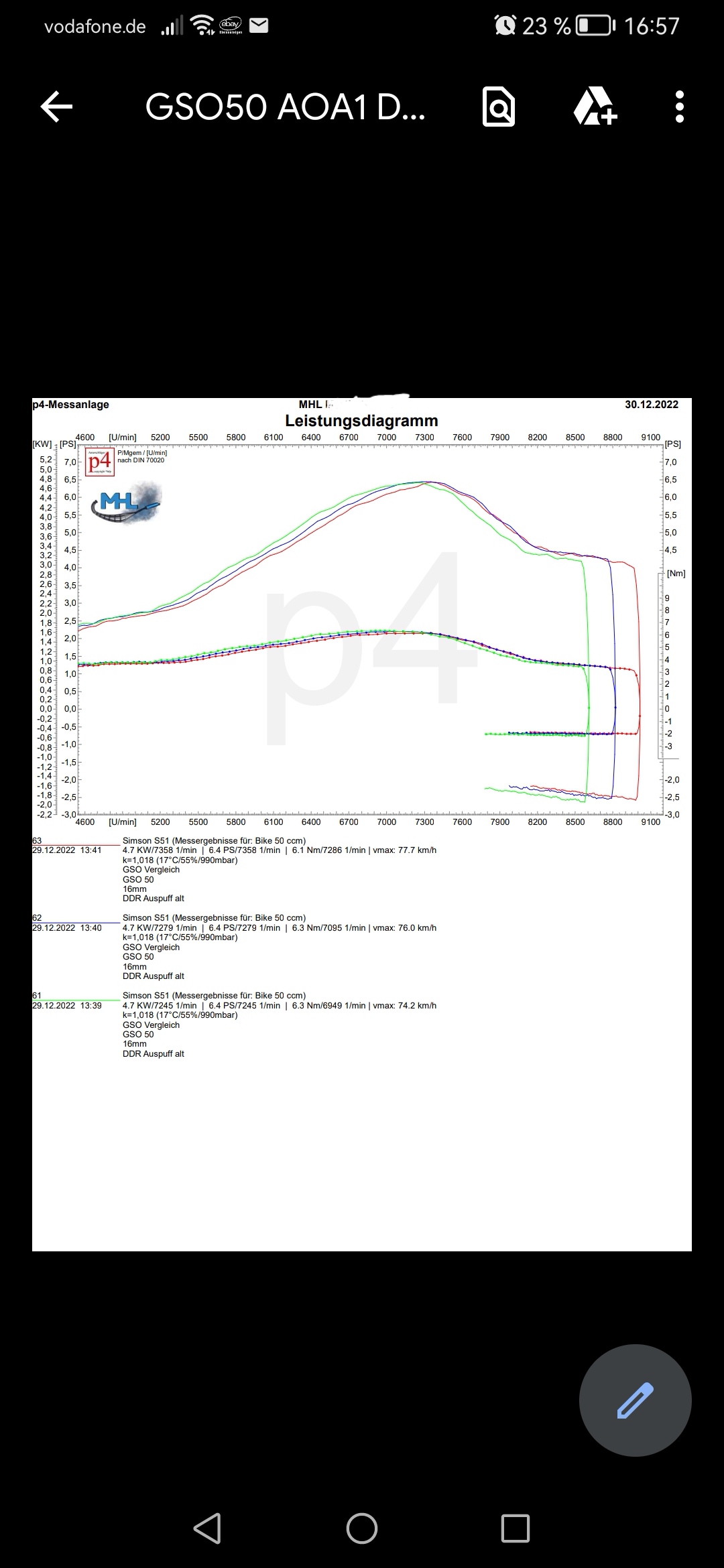Tap the Leistungsdiagramm chart heading
This screenshot has height=1568, width=724.
pos(361,421)
